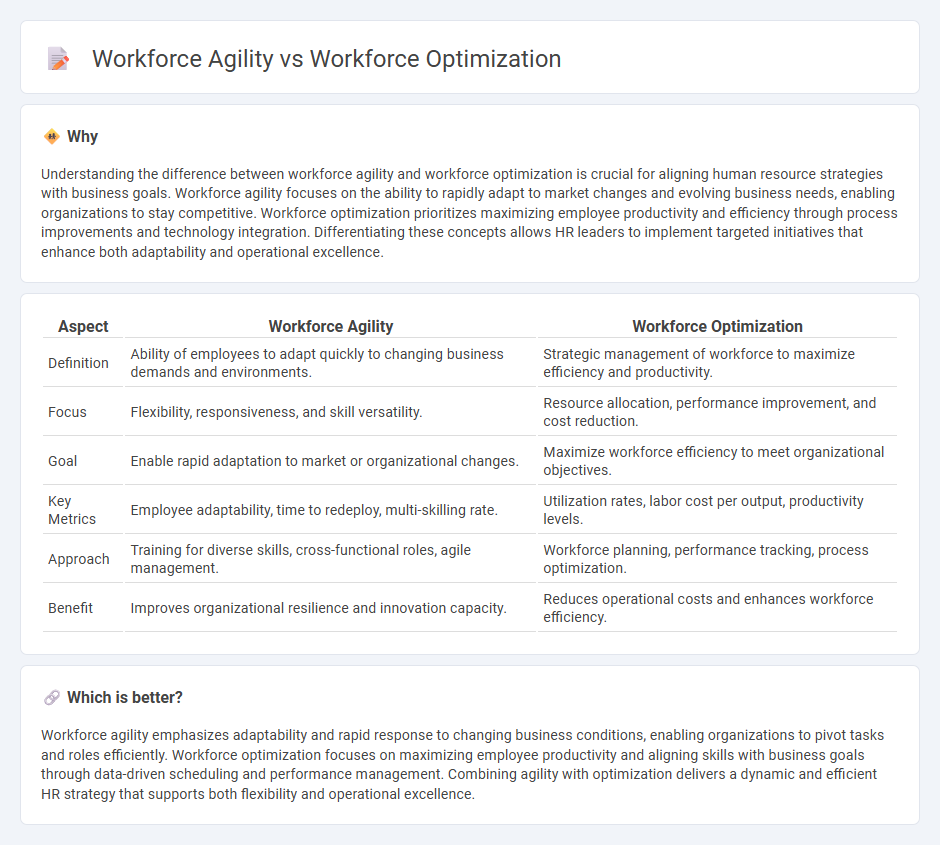Viewport: 940px width, 845px height.
Task: Click the Aspect column header
Action: coord(83,327)
